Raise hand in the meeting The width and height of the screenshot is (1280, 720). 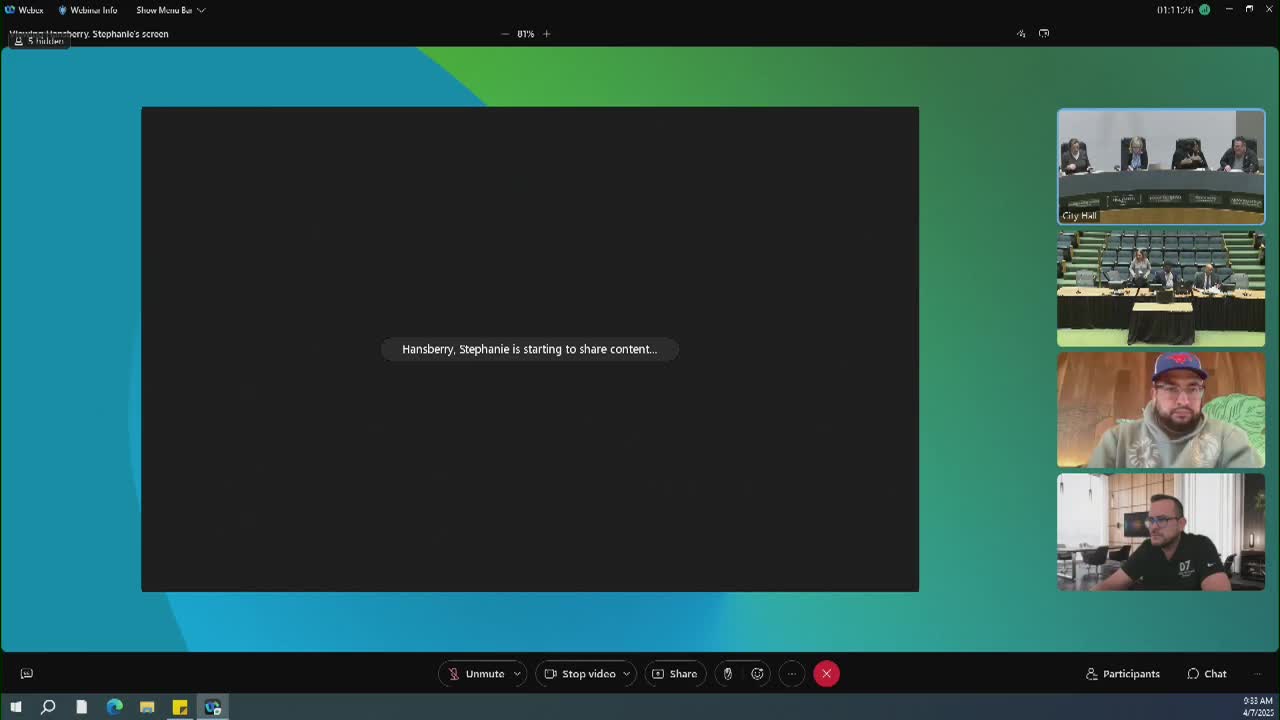pyautogui.click(x=727, y=674)
